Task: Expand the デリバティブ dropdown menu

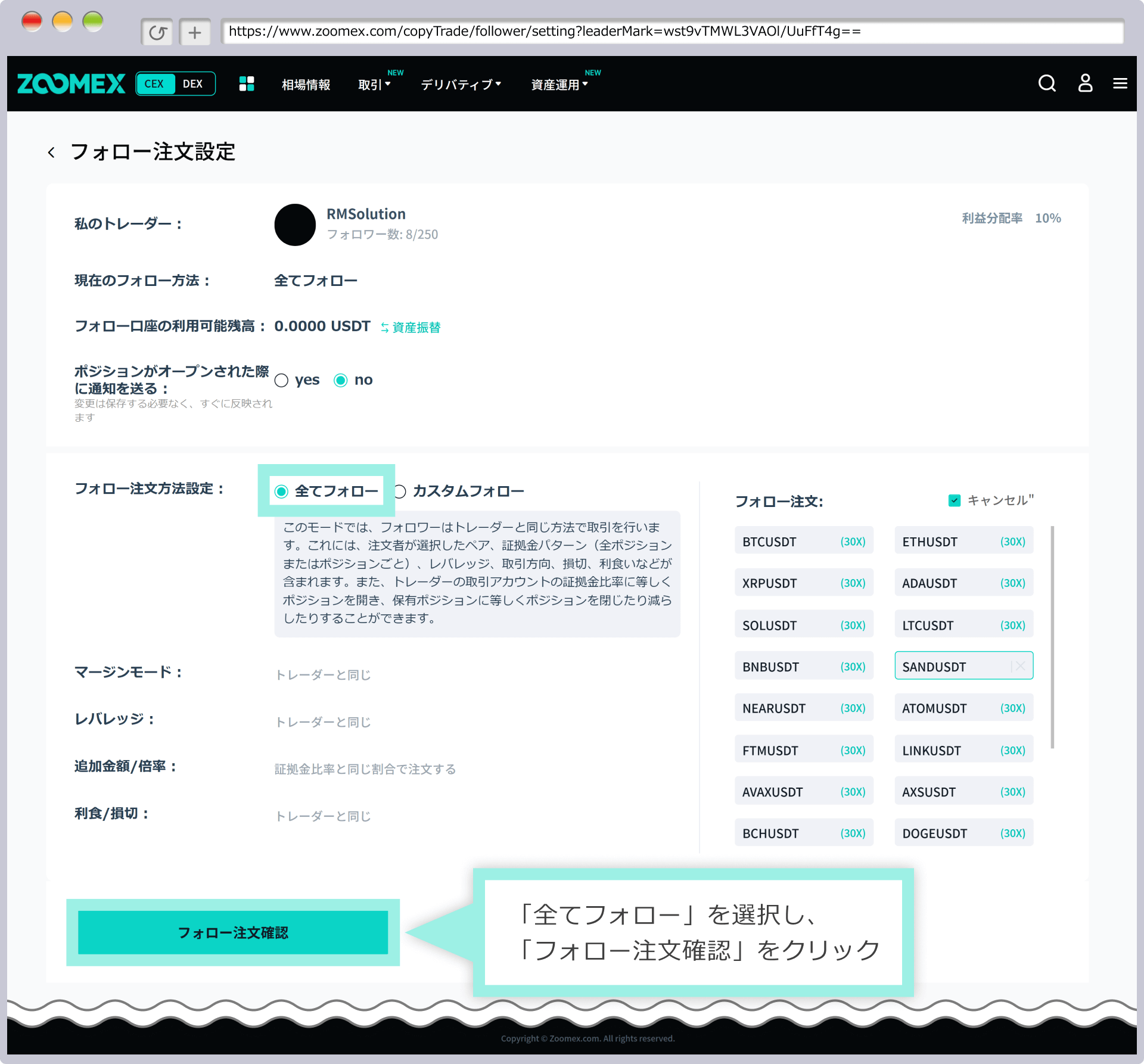Action: [461, 85]
